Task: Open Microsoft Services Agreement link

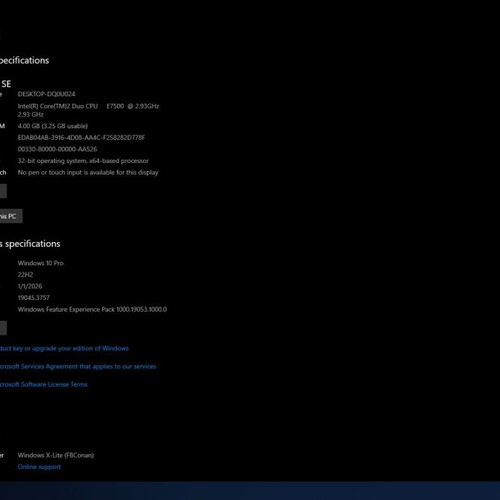Action: coord(78,366)
